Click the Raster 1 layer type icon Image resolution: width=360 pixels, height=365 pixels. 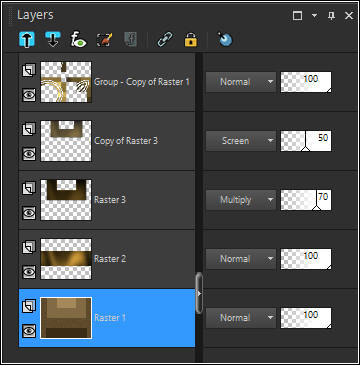point(29,306)
